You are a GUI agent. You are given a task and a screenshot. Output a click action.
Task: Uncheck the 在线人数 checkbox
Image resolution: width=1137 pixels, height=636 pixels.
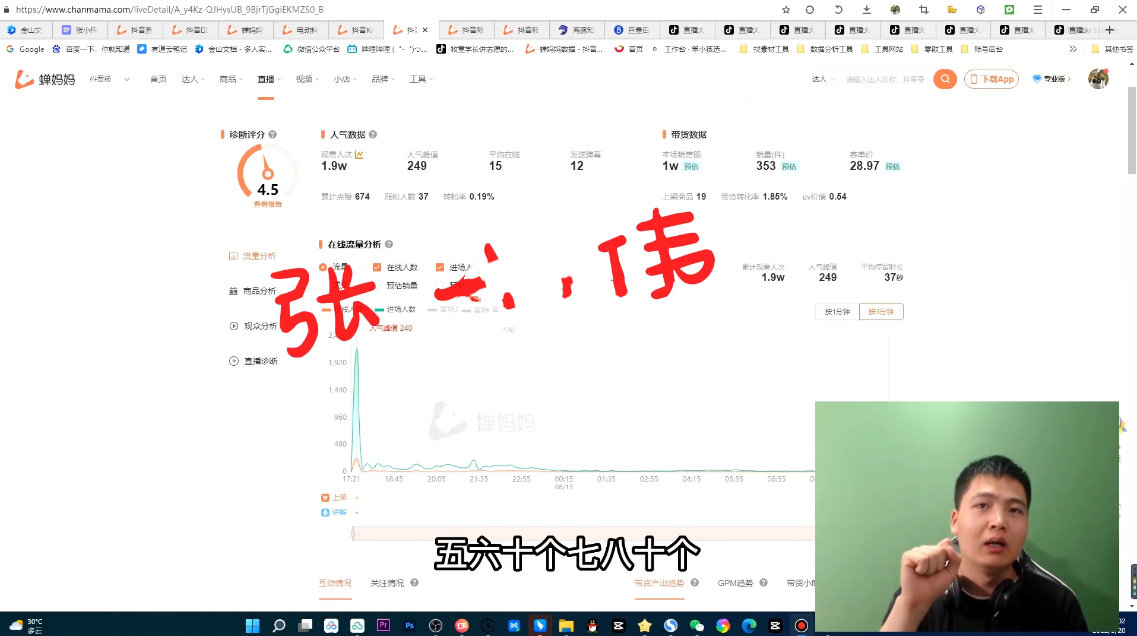376,266
